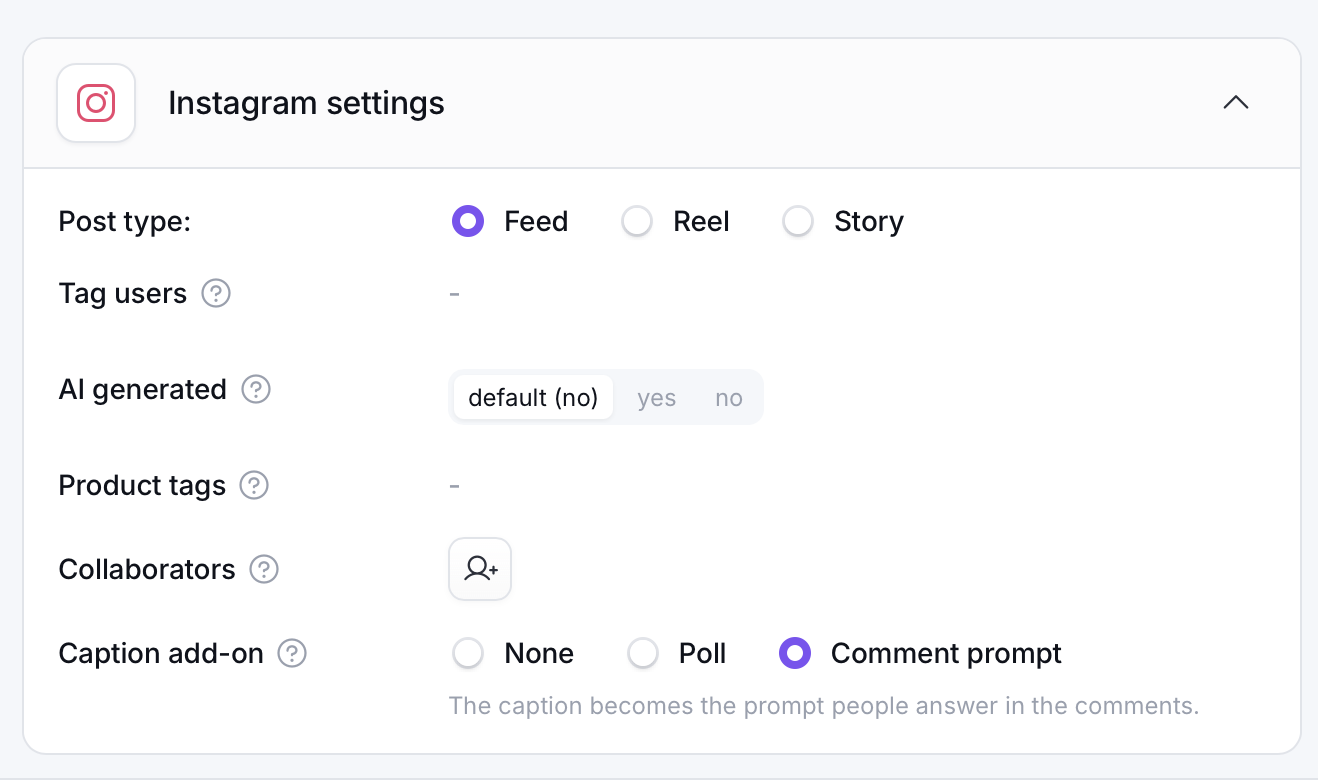1318x784 pixels.
Task: Select the Reel post type
Action: coord(637,221)
